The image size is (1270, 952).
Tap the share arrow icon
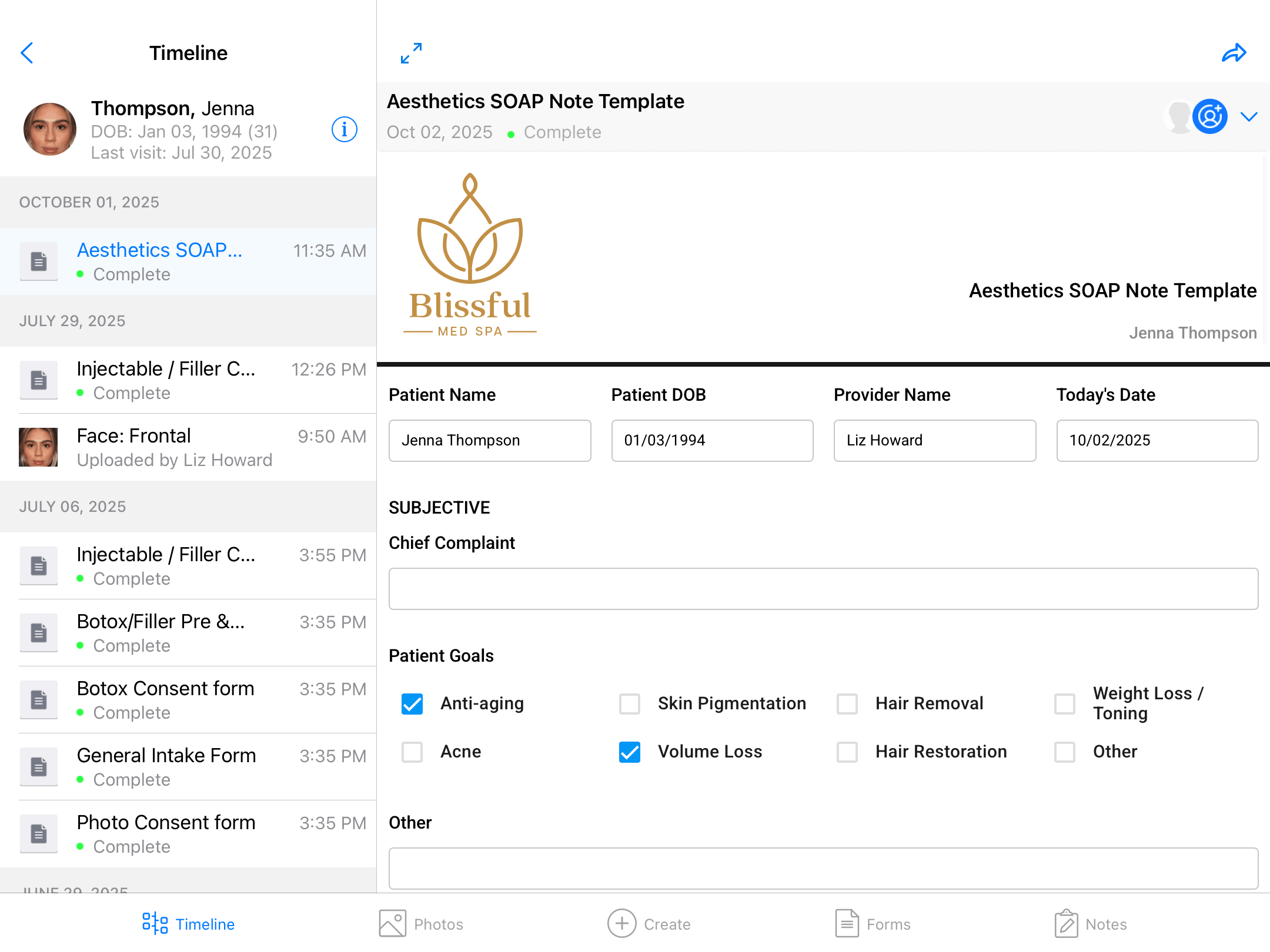coord(1234,53)
